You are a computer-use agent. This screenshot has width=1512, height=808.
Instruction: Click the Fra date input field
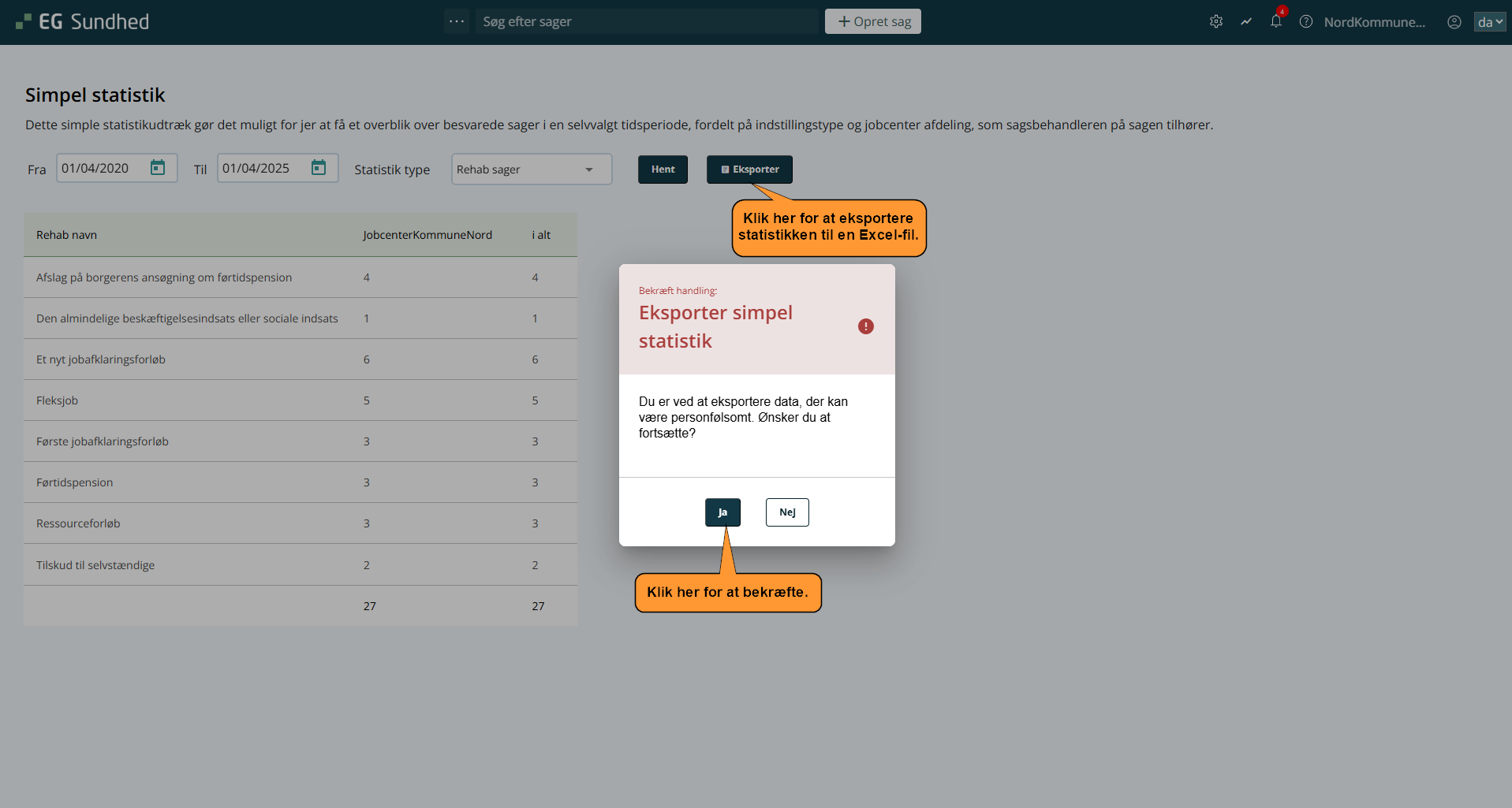pos(101,168)
